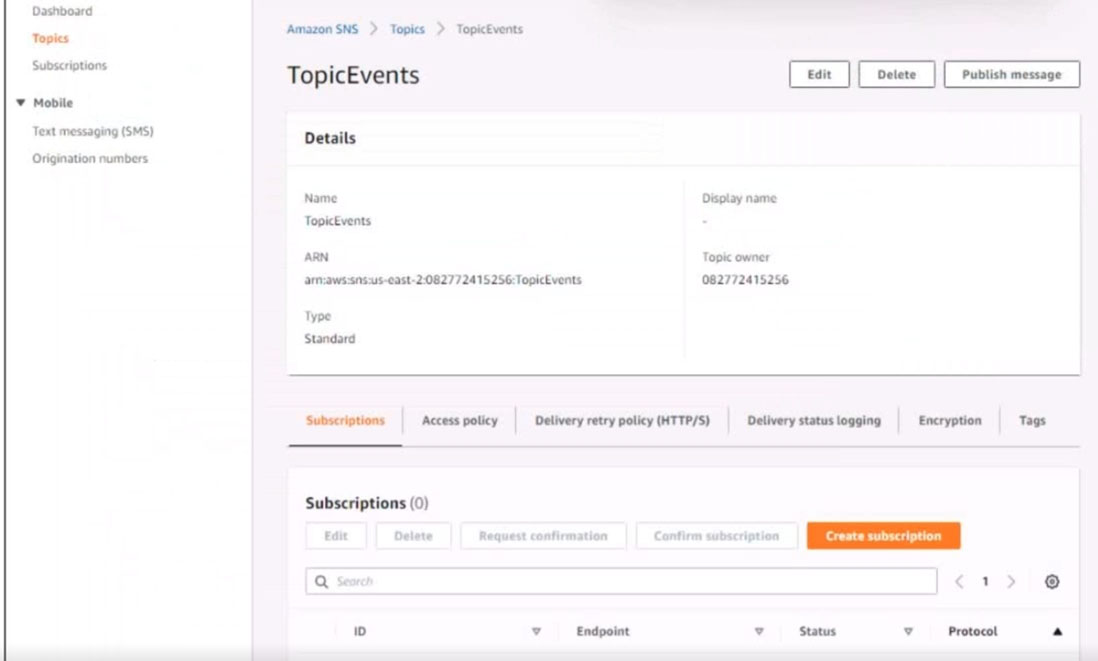
Task: Click the topic Delete button
Action: [896, 74]
